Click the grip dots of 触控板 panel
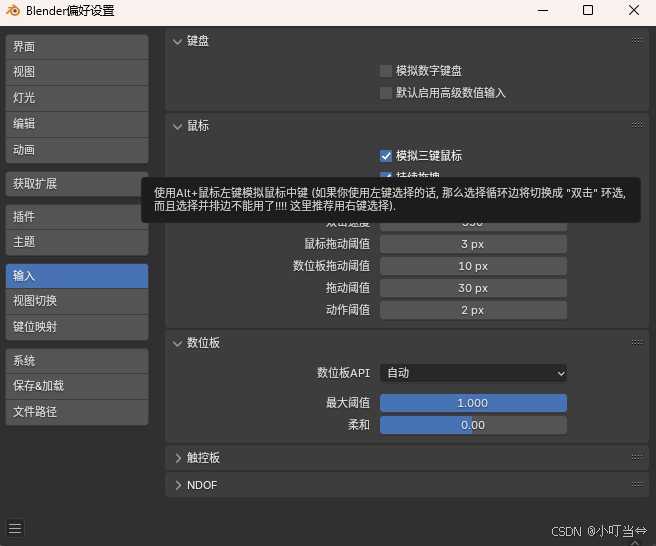The width and height of the screenshot is (656, 546). 637,457
